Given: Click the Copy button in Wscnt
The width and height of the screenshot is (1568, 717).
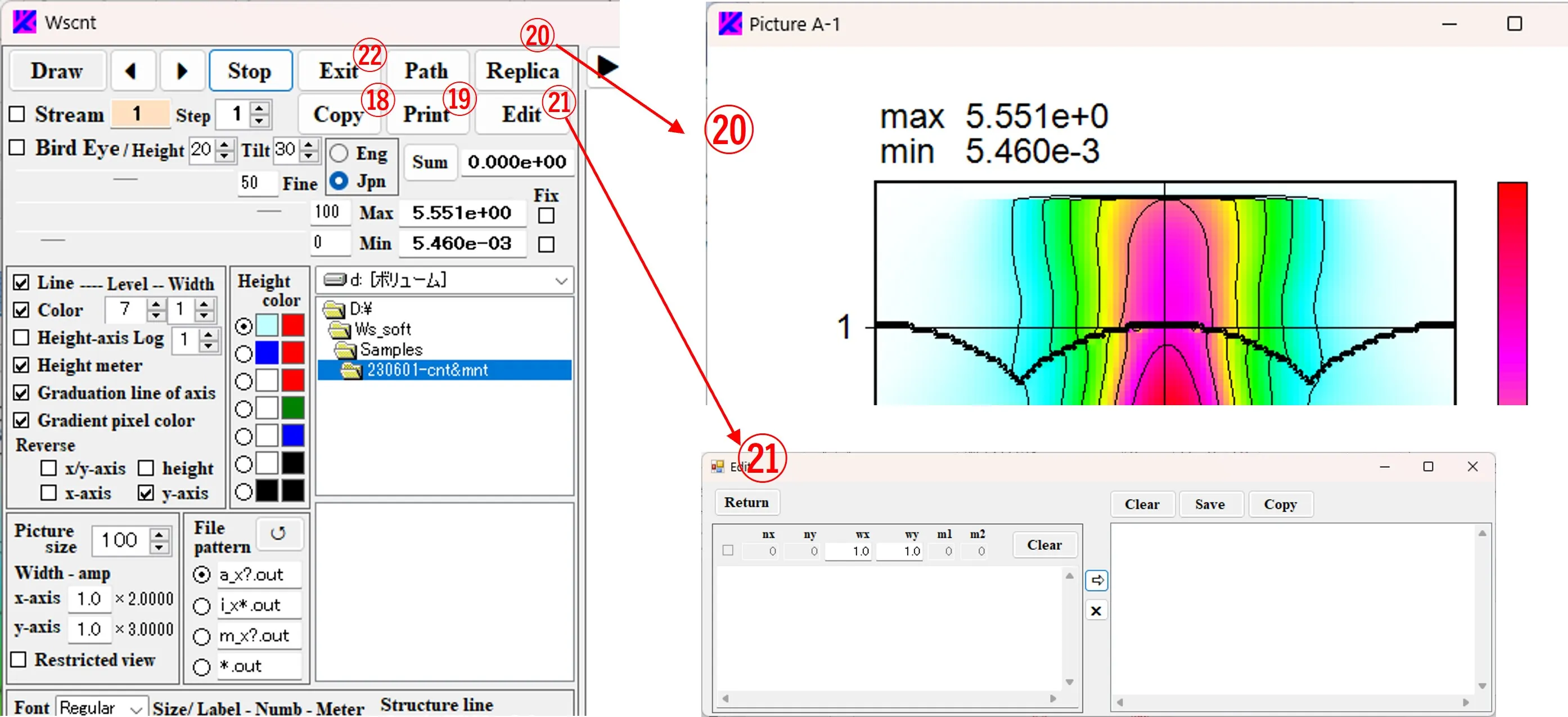Looking at the screenshot, I should 339,114.
